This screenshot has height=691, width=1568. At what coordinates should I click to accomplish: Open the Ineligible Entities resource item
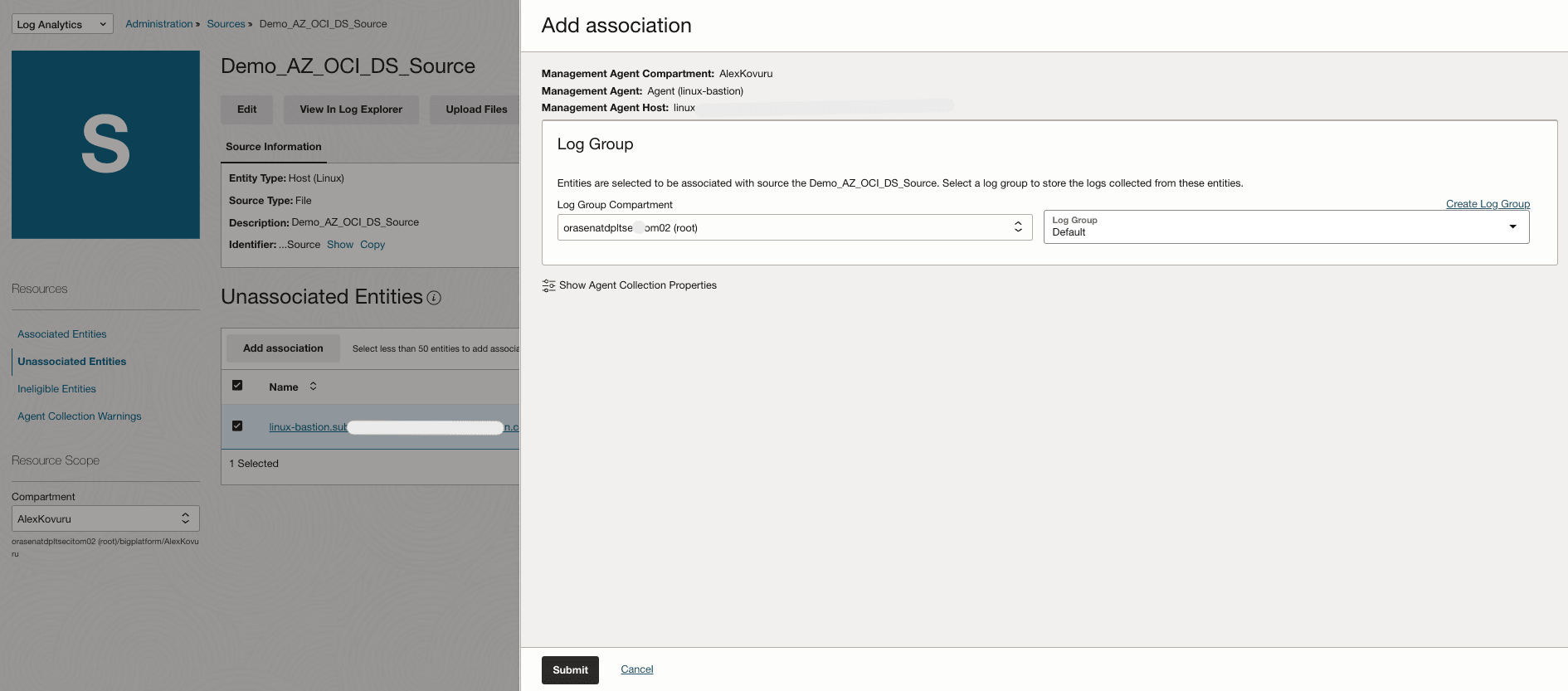(56, 389)
